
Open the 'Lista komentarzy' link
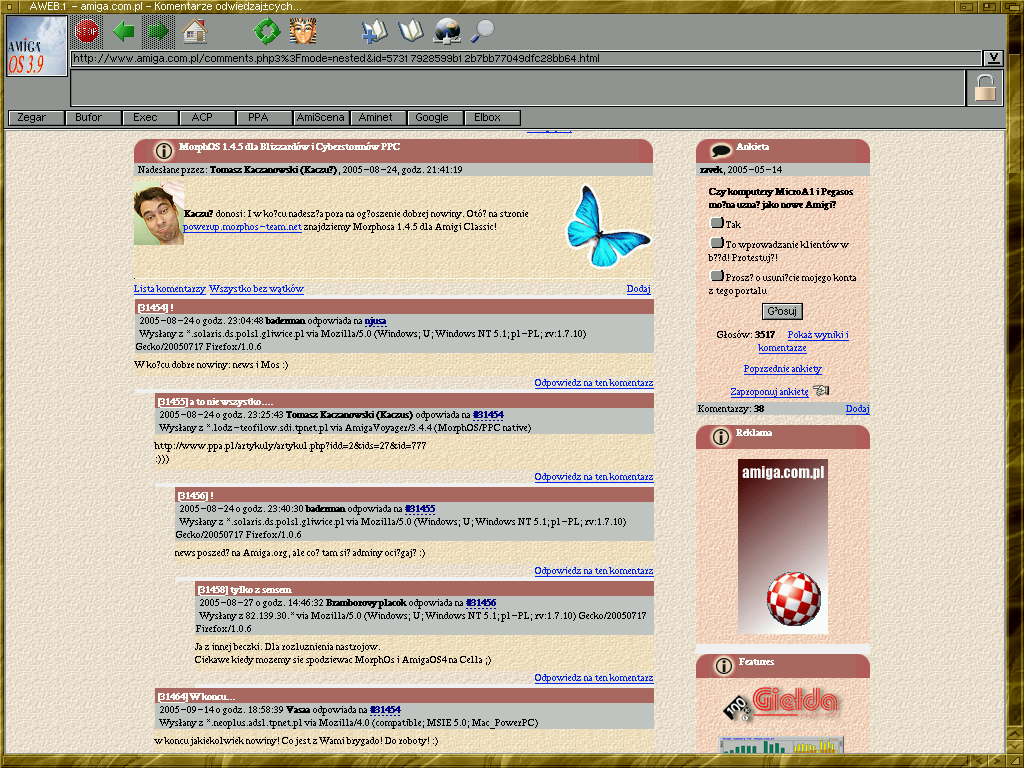tap(170, 289)
